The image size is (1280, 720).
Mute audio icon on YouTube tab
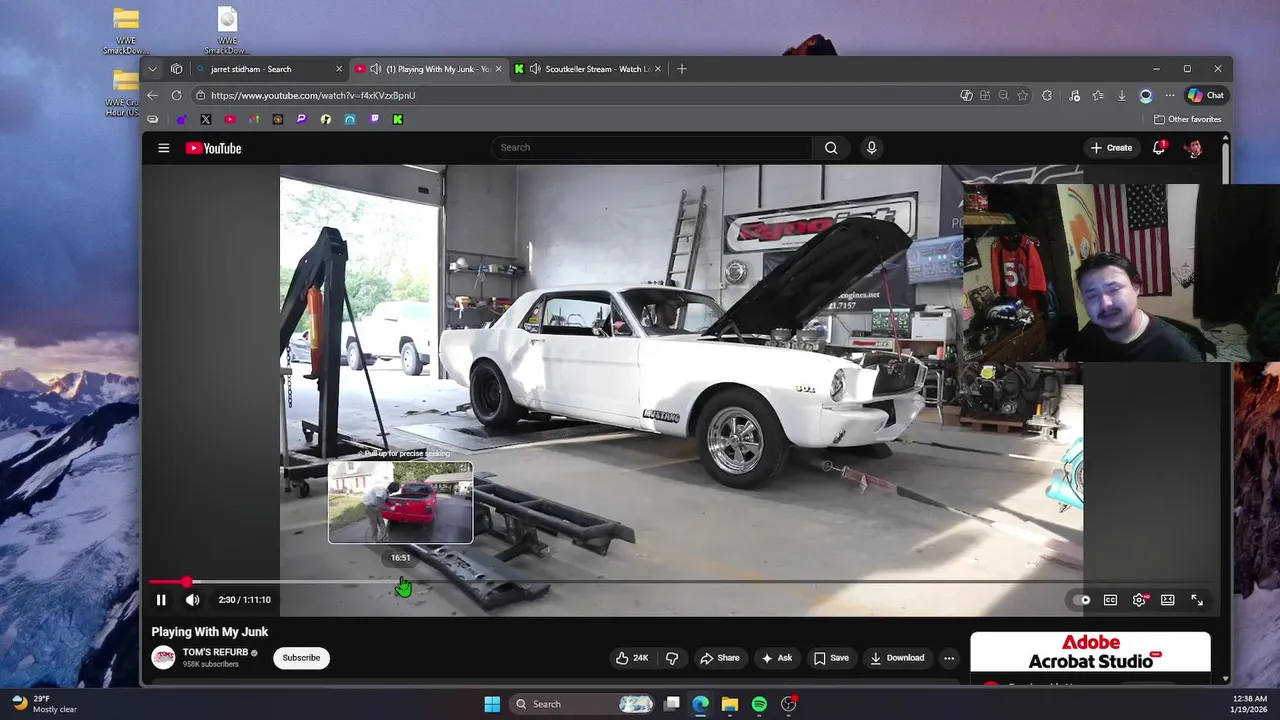point(375,69)
